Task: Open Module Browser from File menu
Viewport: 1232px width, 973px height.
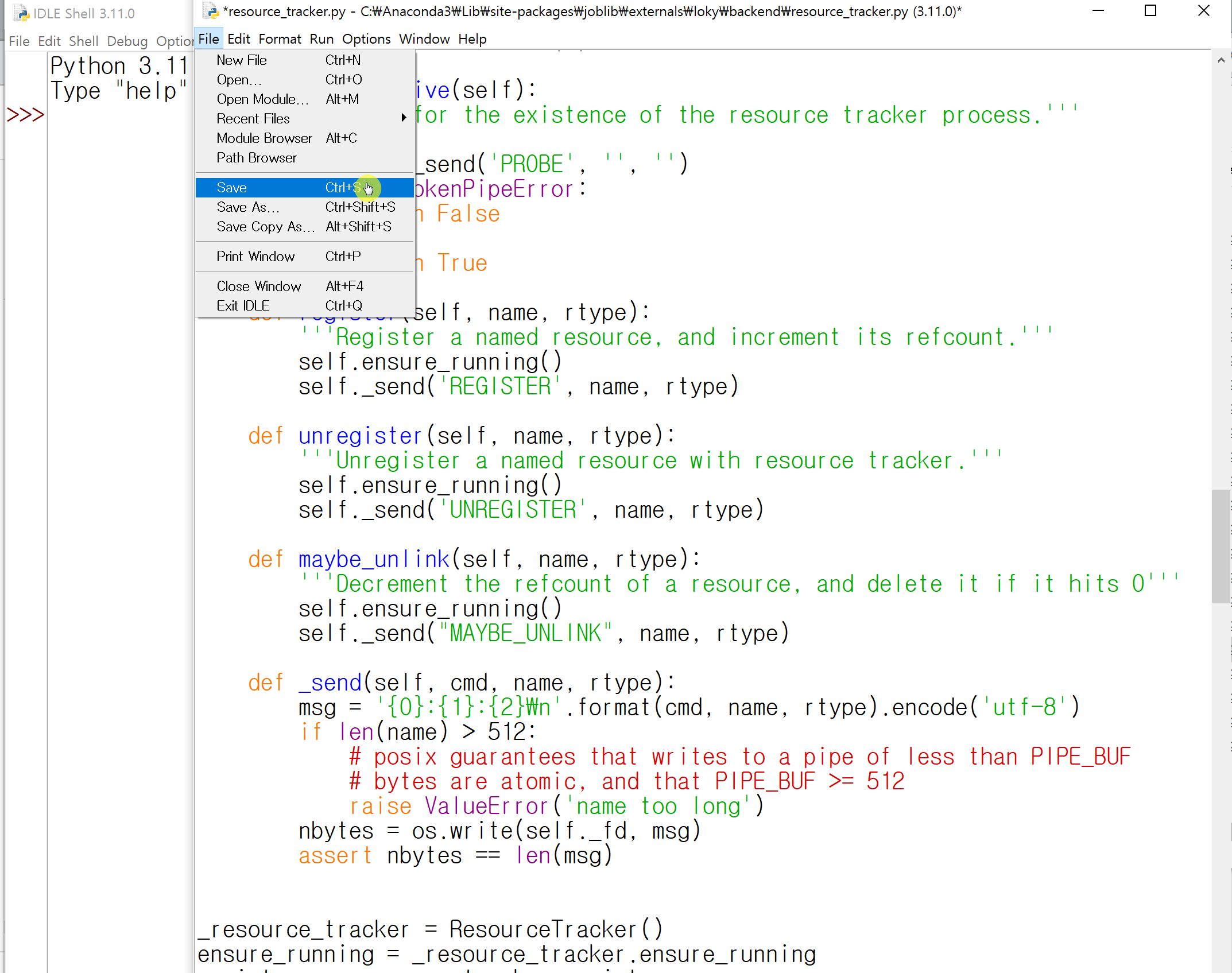Action: click(264, 138)
